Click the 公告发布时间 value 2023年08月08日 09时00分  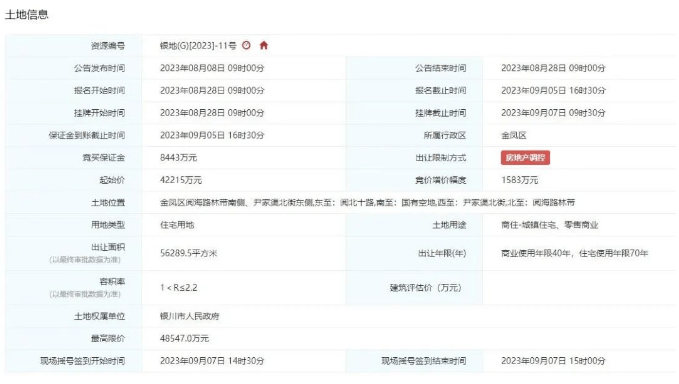[212, 68]
